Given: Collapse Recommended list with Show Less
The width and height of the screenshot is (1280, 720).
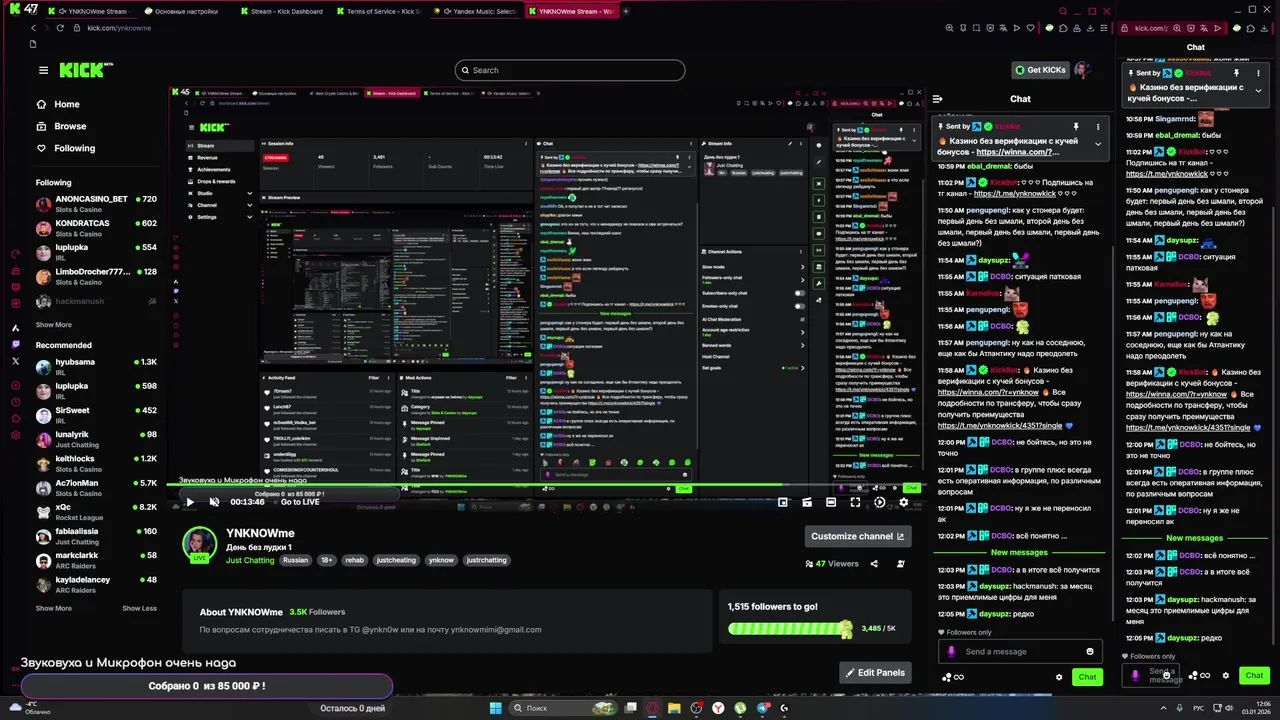Looking at the screenshot, I should (140, 608).
